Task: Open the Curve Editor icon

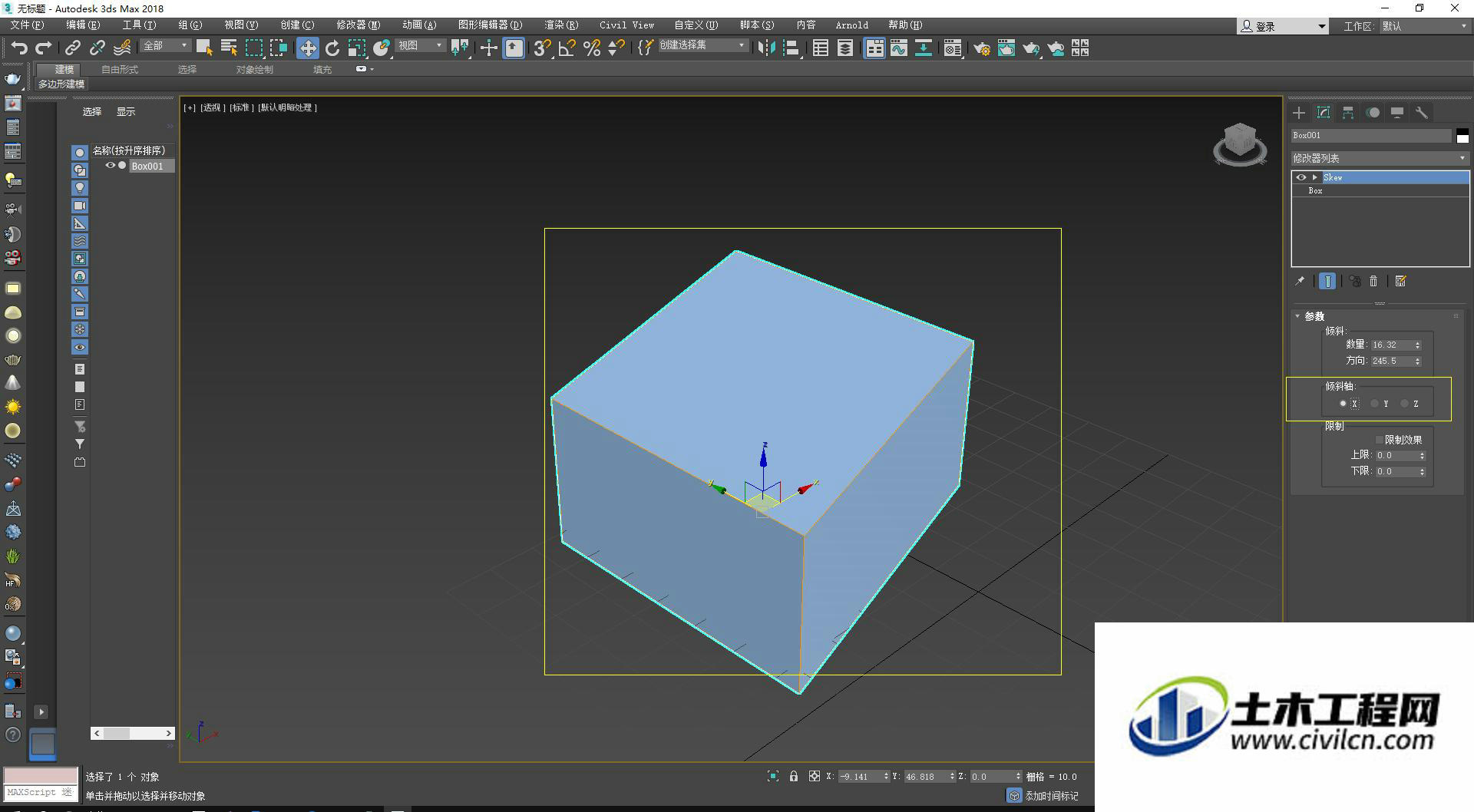Action: 899,48
